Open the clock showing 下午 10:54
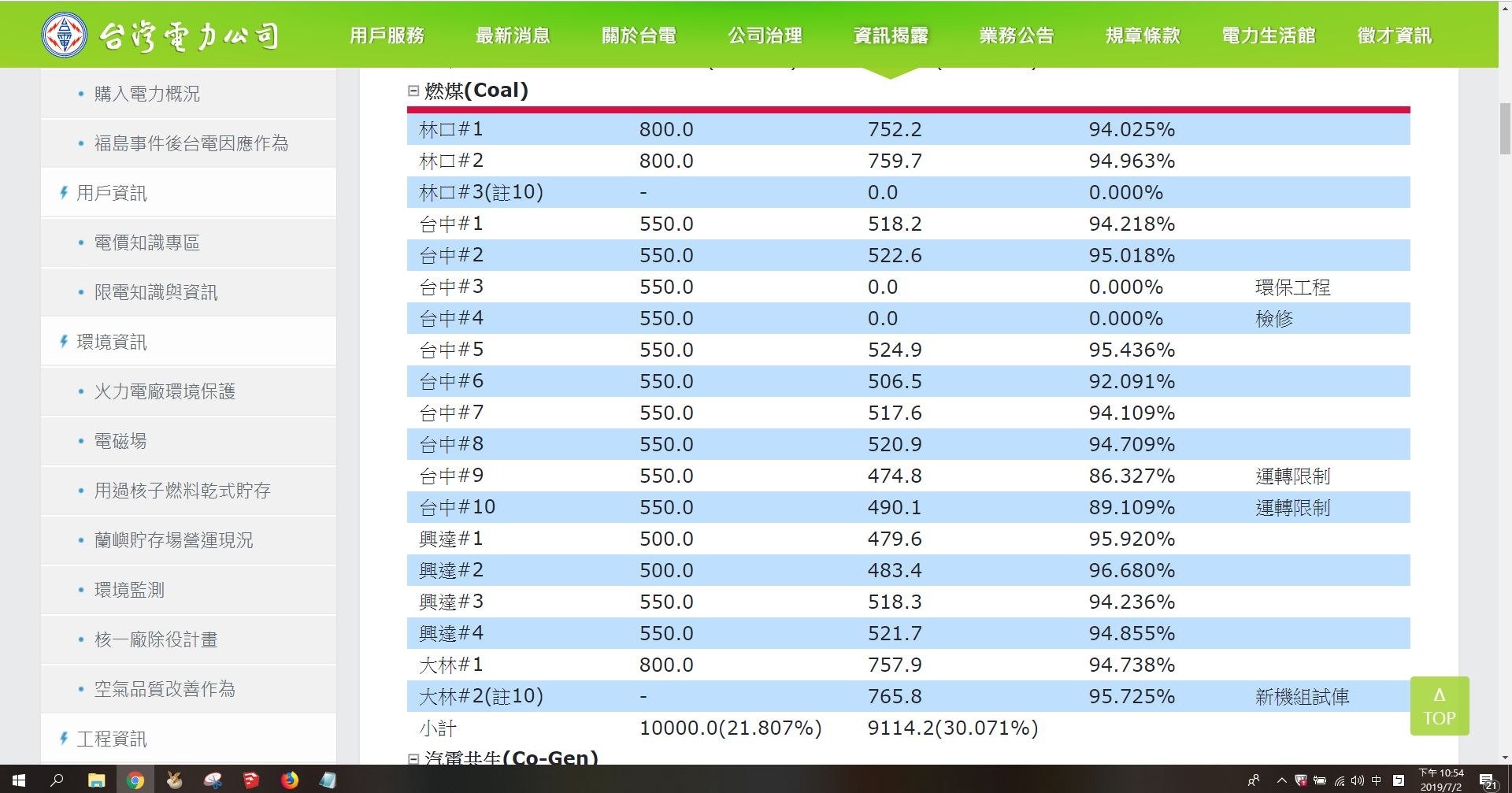 [x=1441, y=780]
